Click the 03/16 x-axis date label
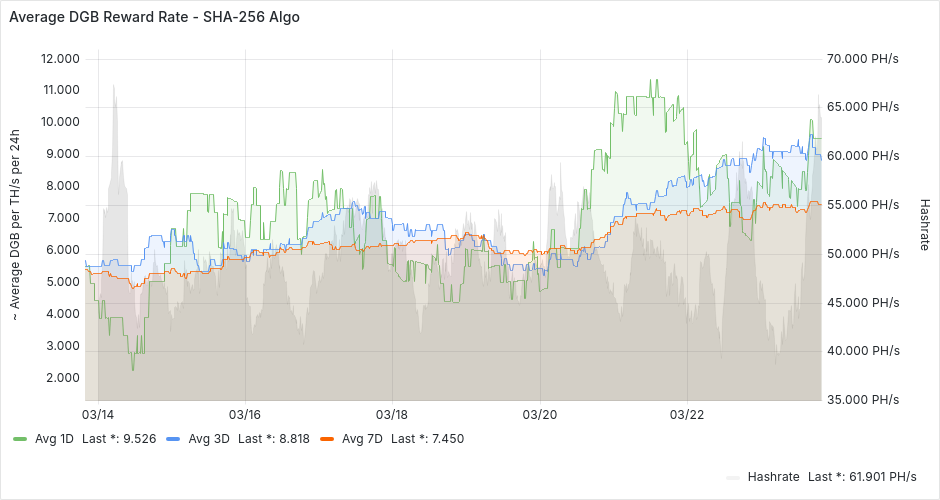Screen dimensions: 940x500 [245, 414]
